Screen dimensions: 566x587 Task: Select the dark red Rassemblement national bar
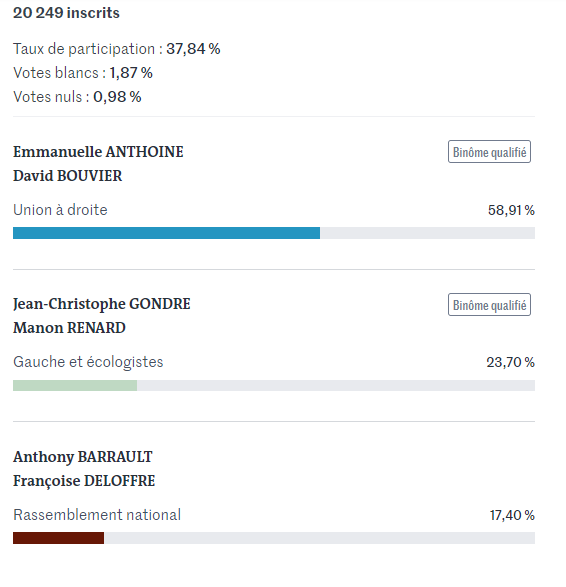coord(58,538)
